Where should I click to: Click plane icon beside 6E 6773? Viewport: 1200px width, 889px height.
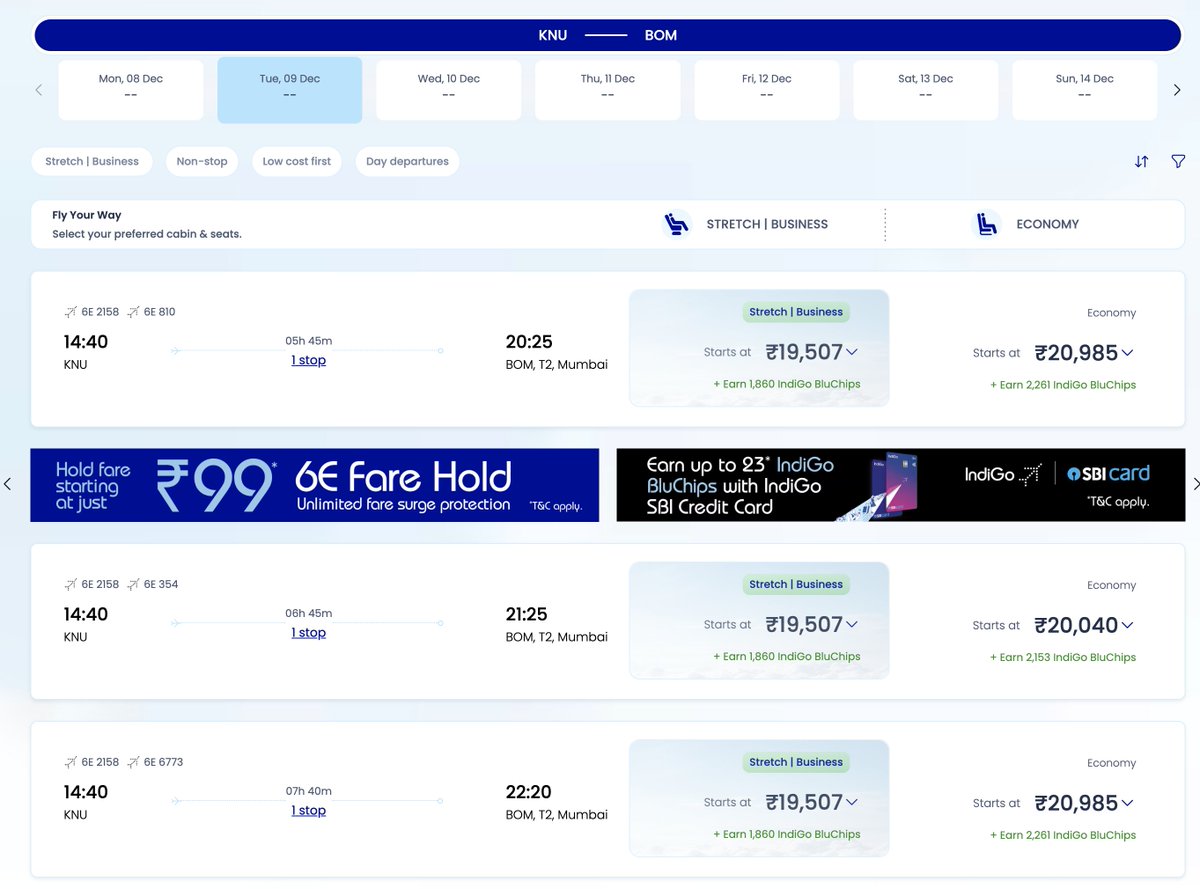click(133, 762)
